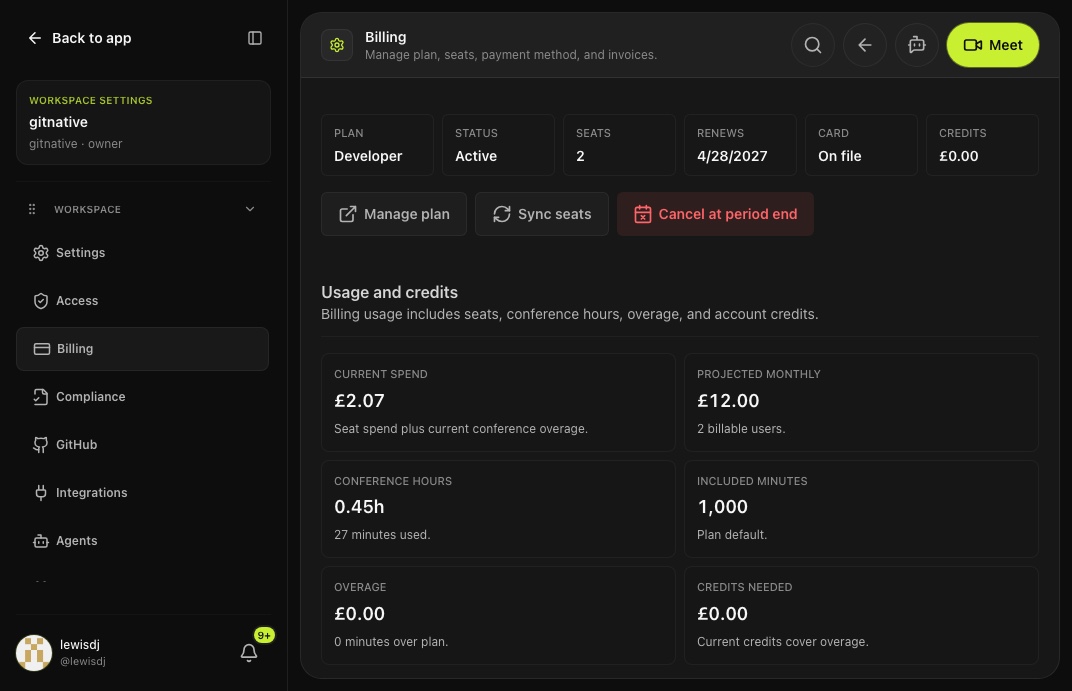
Task: Collapse the WORKSPACE section chevron
Action: (x=250, y=209)
